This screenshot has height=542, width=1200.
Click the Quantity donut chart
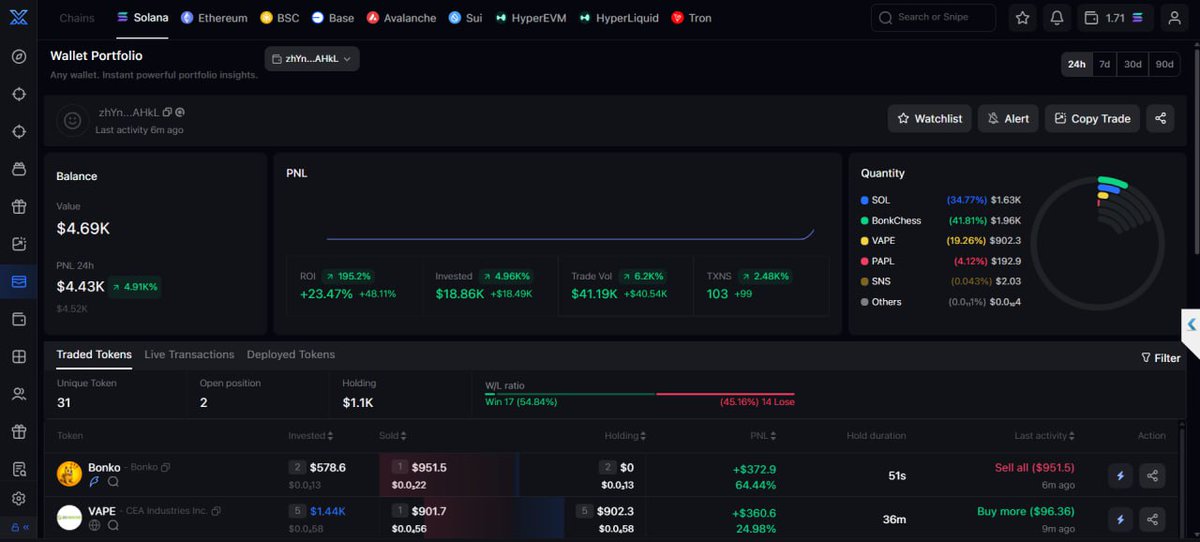(1096, 243)
